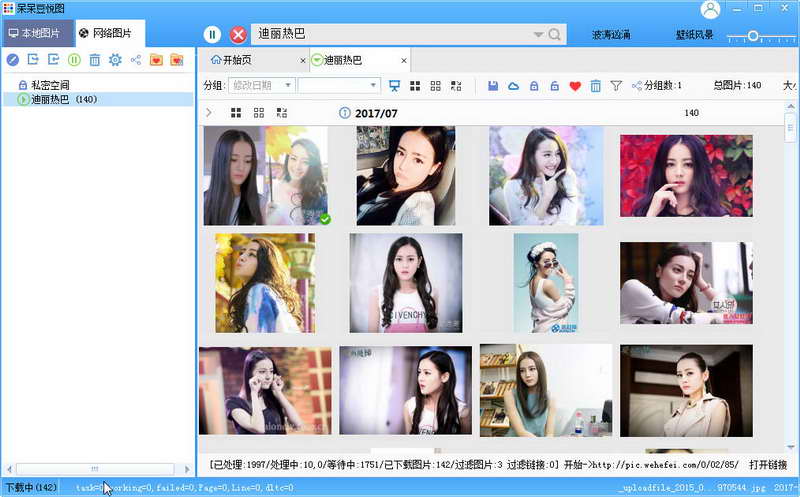Click the 壁纸风景 shortcut
Screen dimensions: 800x497
point(694,35)
